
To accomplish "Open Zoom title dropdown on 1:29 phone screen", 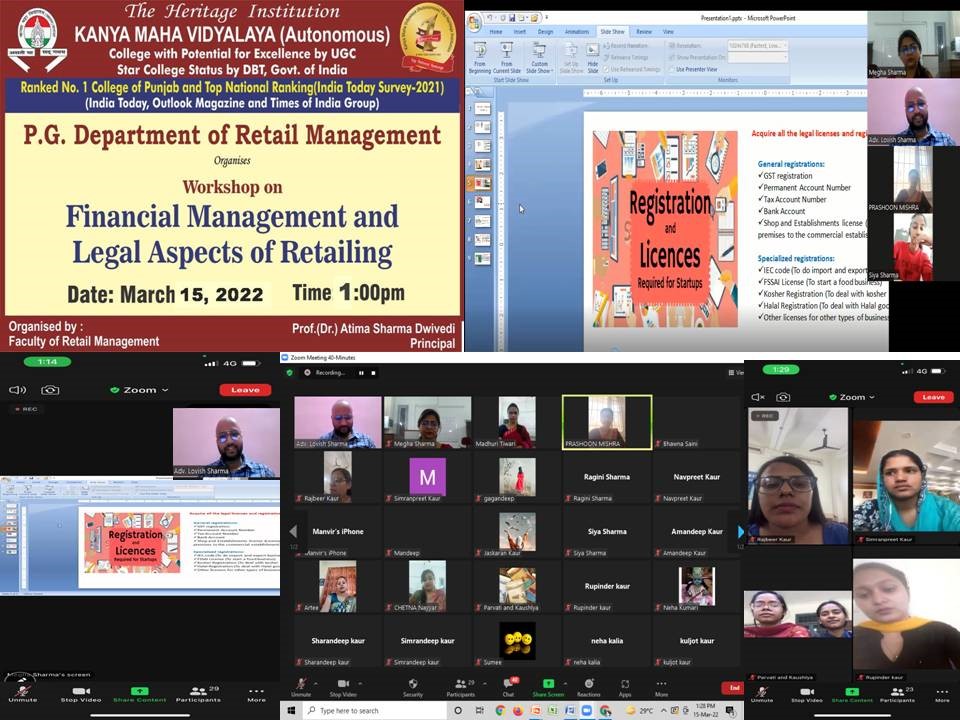I will 852,397.
